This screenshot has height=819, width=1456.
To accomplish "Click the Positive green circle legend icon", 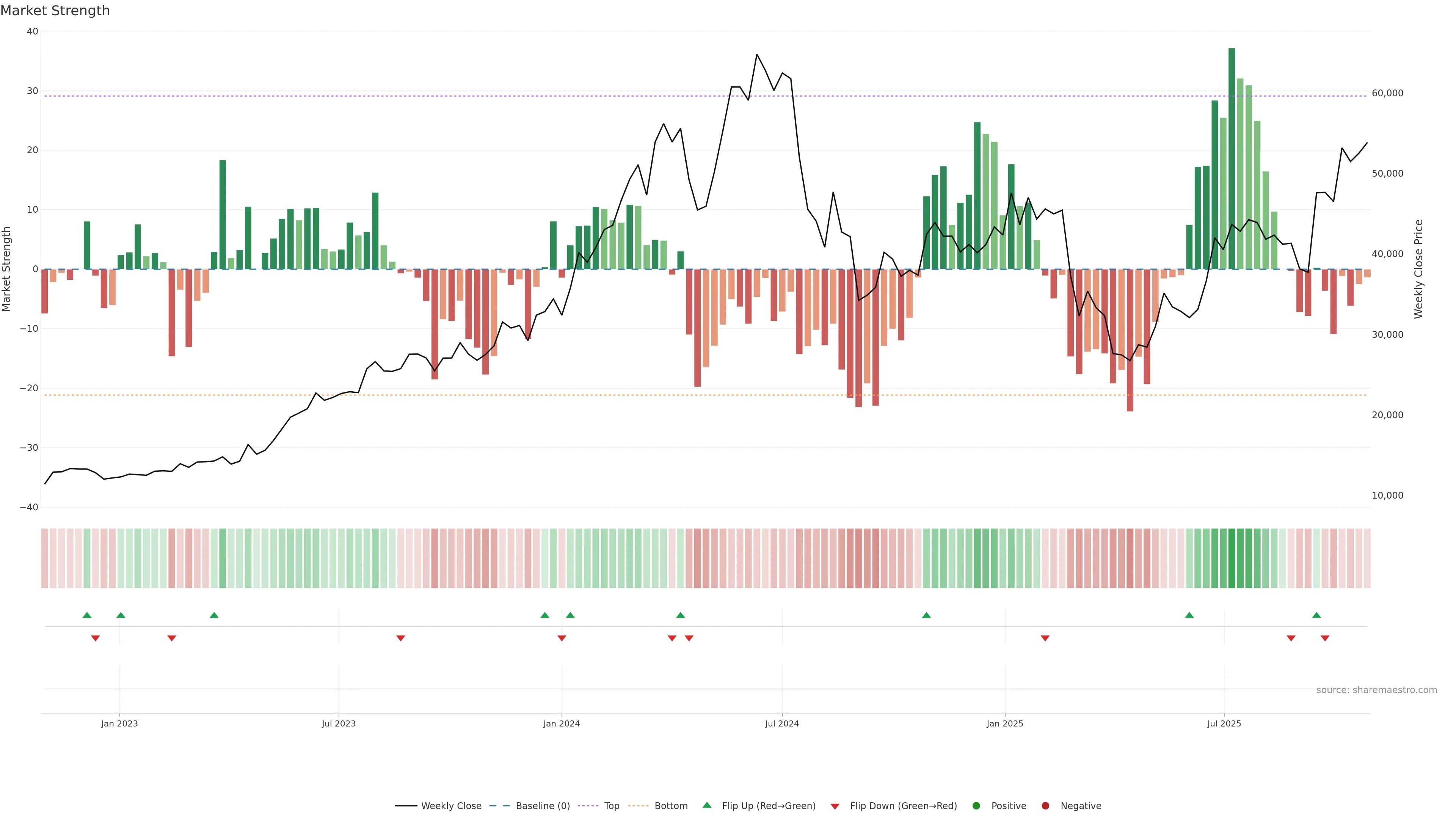I will pos(976,806).
